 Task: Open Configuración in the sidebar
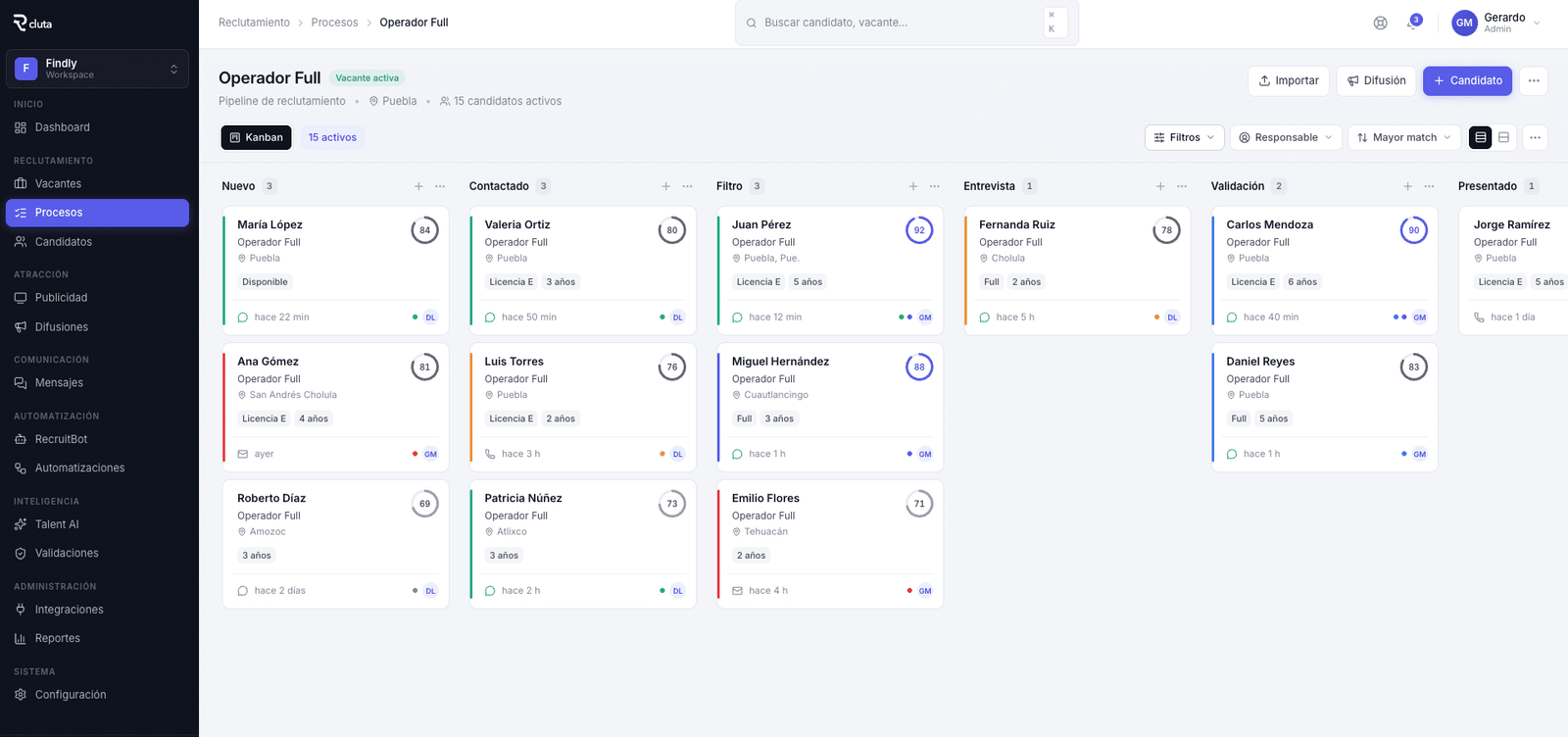click(x=97, y=695)
